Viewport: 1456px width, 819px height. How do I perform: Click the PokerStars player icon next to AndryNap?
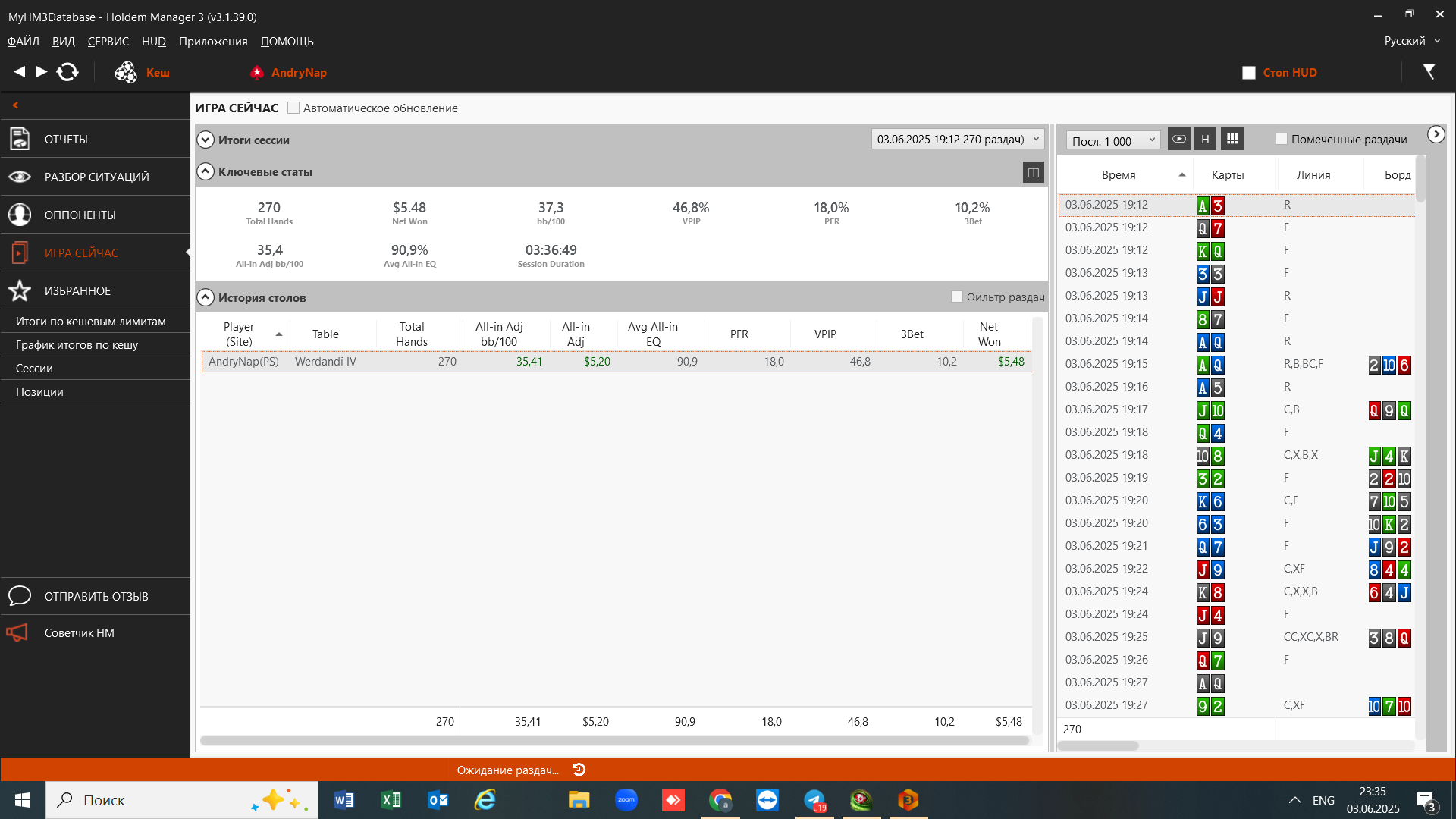coord(257,72)
